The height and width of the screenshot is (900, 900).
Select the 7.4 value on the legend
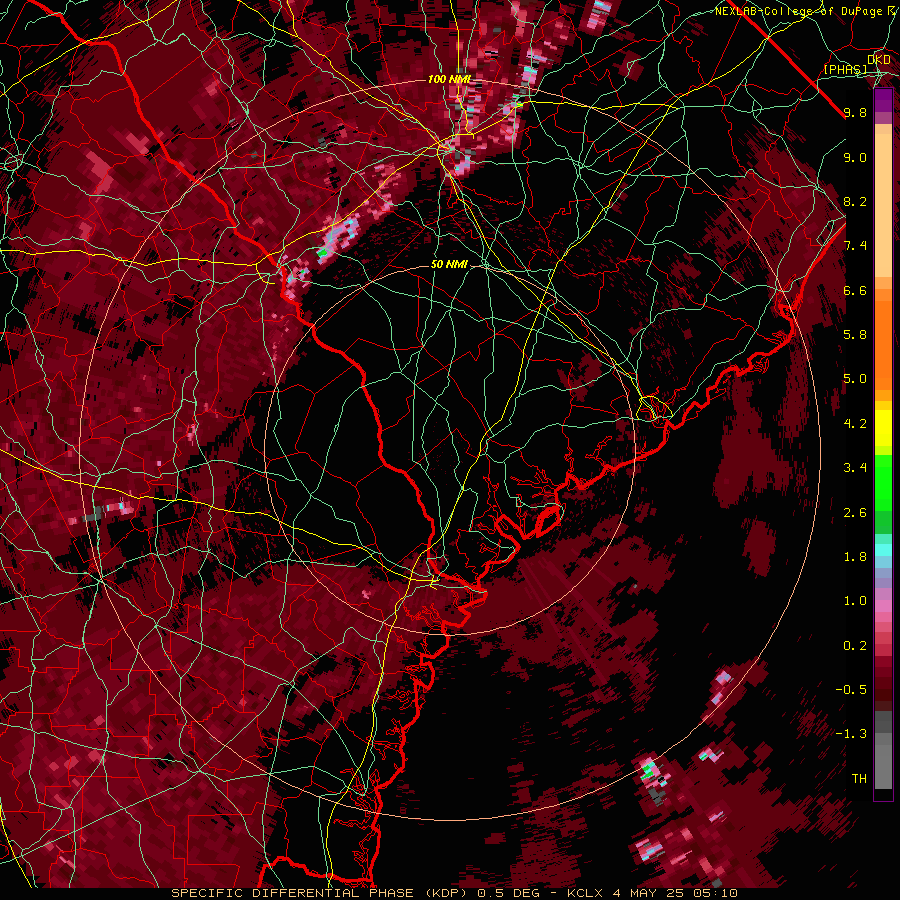pos(855,246)
